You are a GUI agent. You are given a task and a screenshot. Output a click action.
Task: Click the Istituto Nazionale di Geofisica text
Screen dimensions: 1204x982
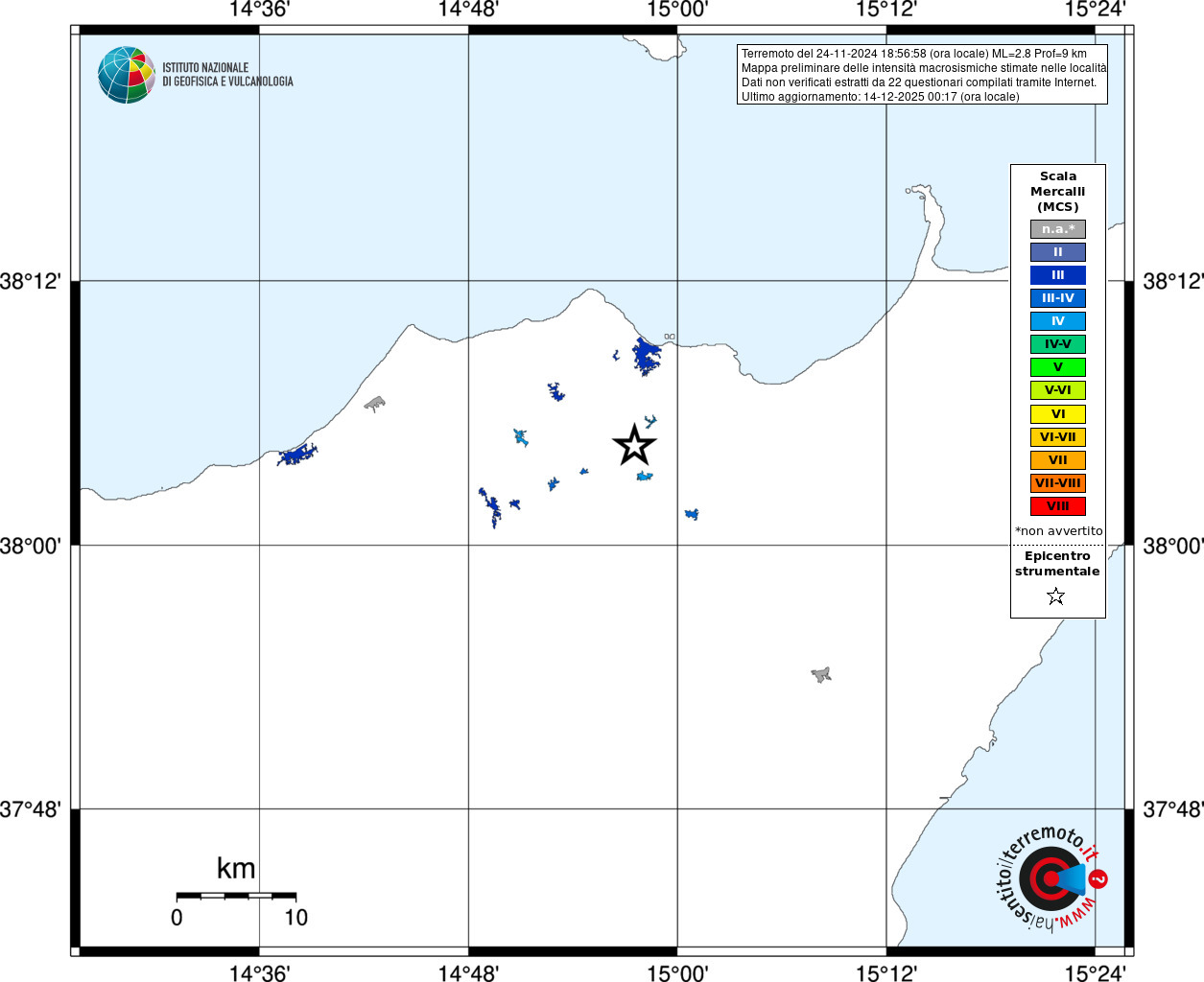pyautogui.click(x=227, y=75)
